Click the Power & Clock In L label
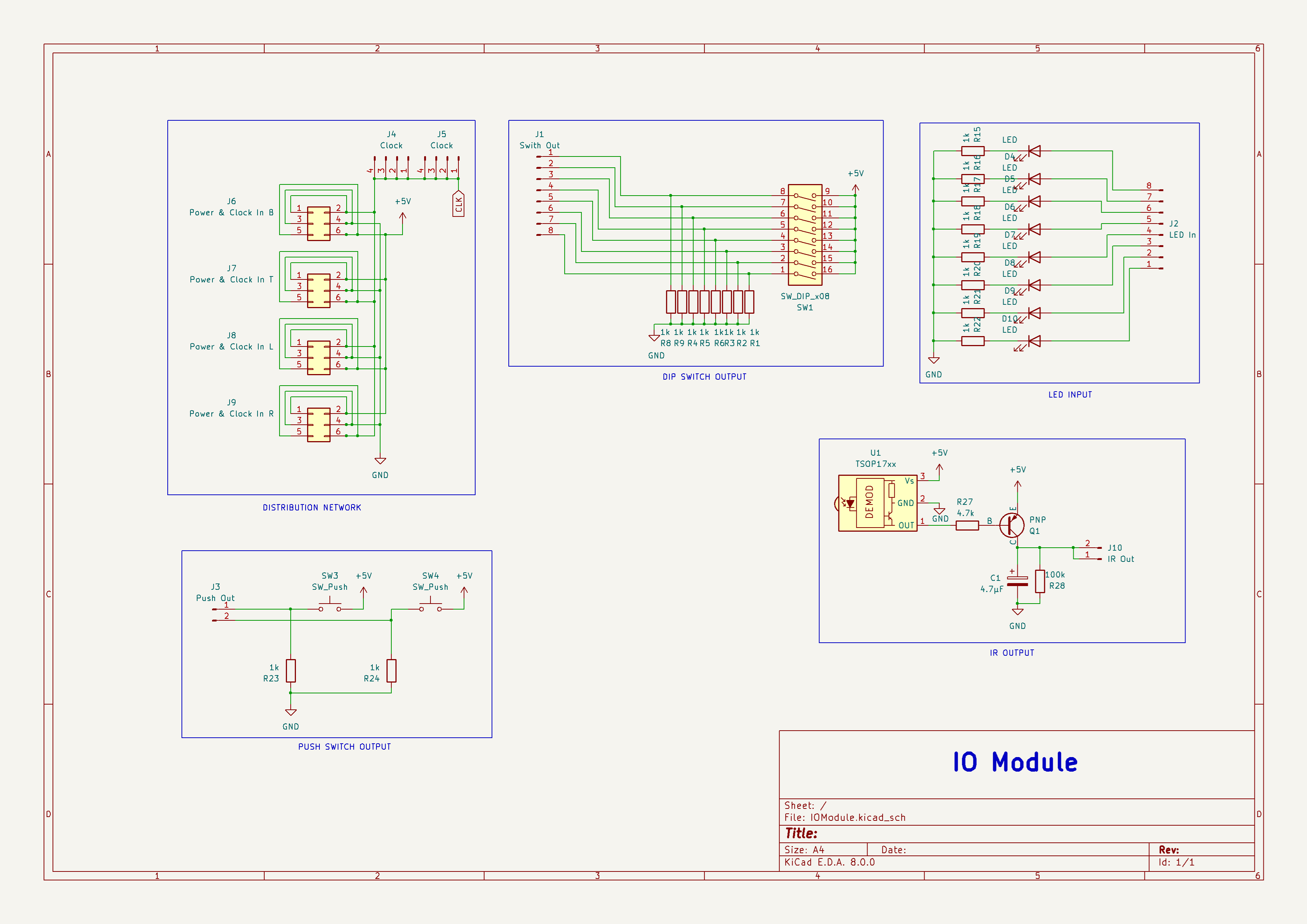1307x924 pixels. tap(231, 347)
